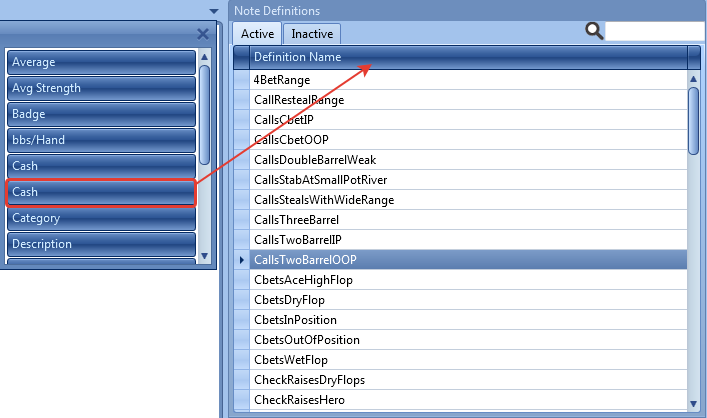Click the row indicator arrow beside CallsTwoBarrelOOP
Screen dimensions: 707x418
(x=241, y=260)
